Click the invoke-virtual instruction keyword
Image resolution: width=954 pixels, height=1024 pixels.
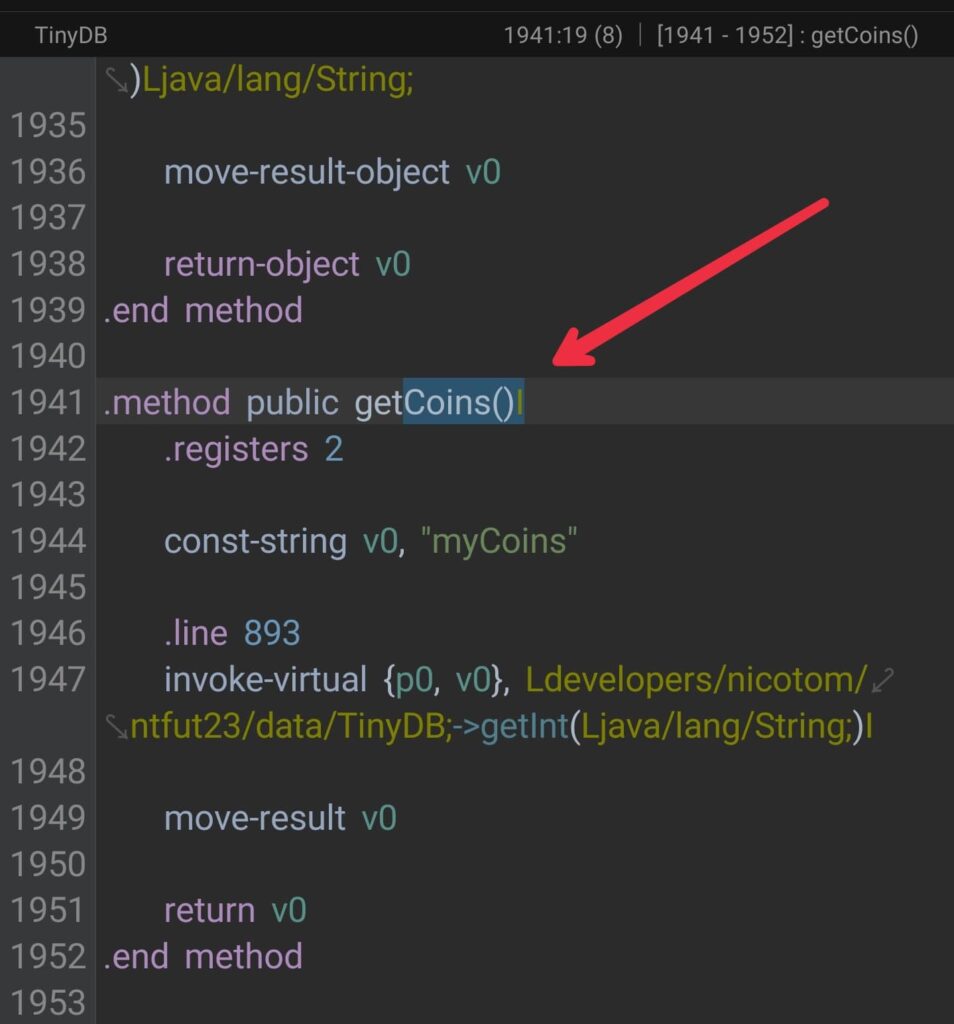[x=265, y=680]
